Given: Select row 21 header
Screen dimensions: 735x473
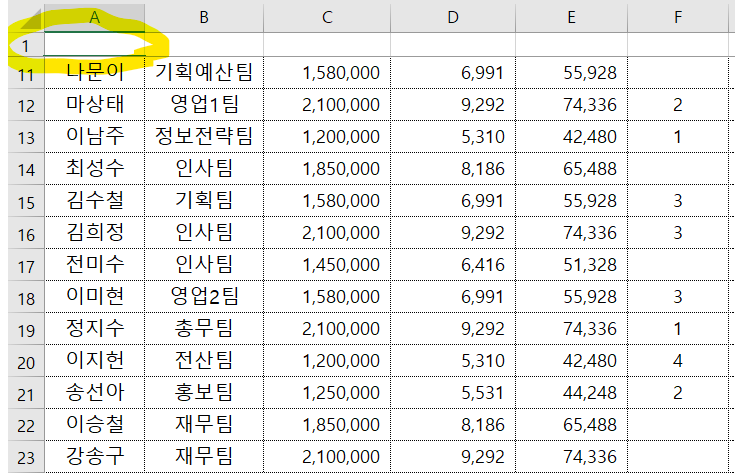Looking at the screenshot, I should tap(26, 393).
